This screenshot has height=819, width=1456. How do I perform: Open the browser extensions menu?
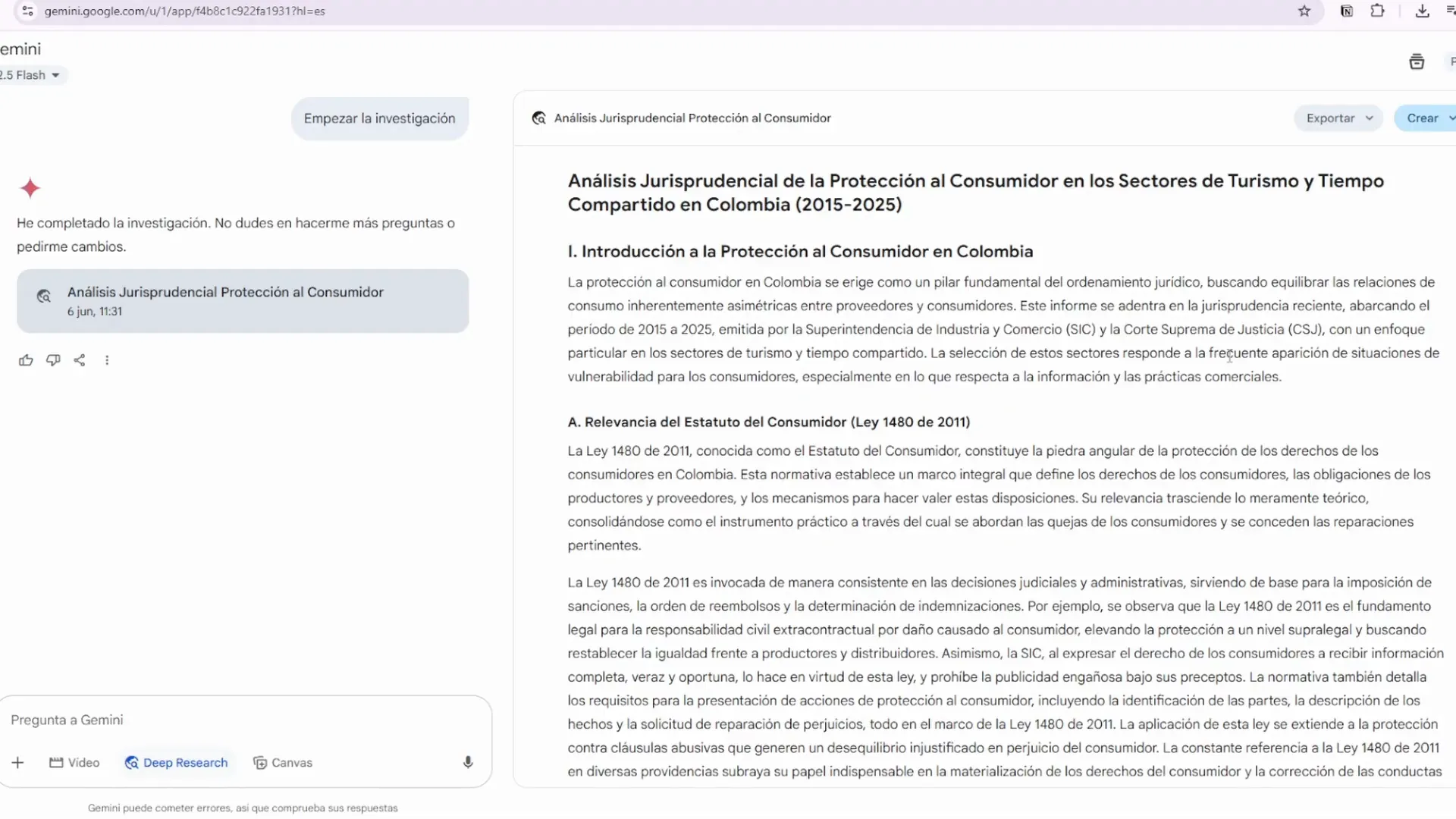coord(1379,11)
